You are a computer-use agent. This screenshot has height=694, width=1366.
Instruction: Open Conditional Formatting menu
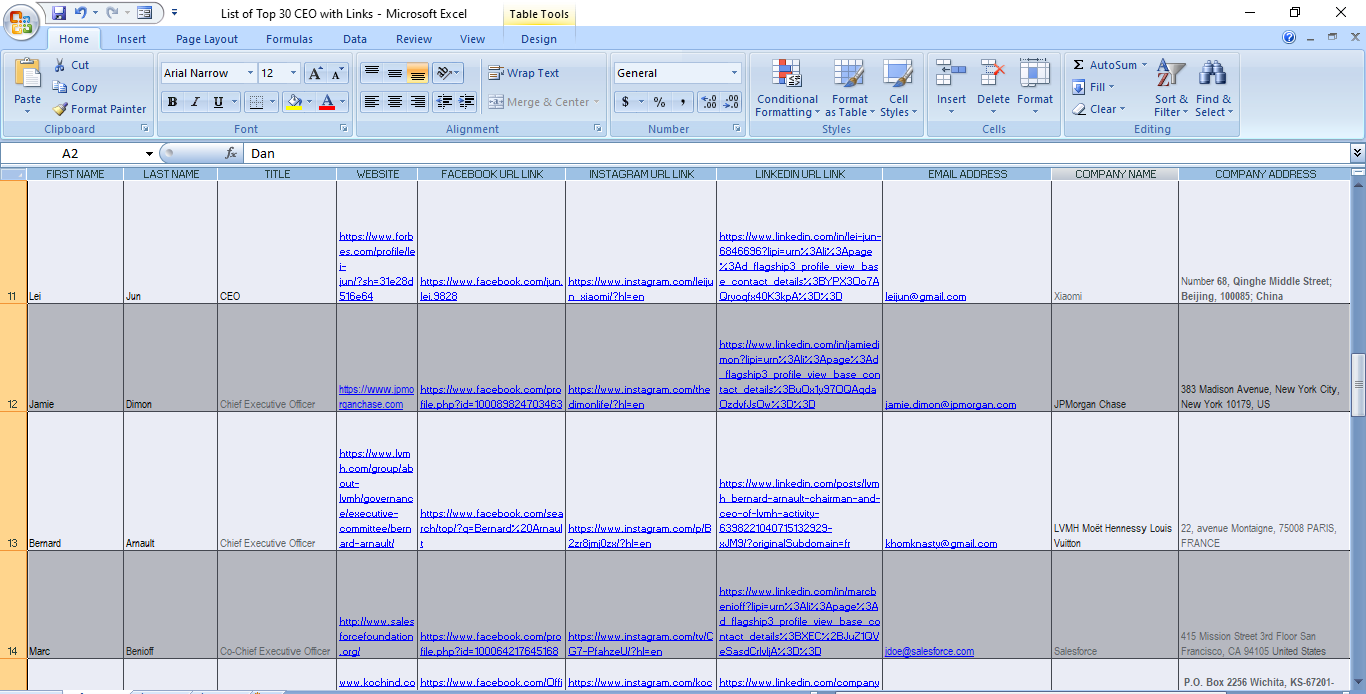click(787, 88)
